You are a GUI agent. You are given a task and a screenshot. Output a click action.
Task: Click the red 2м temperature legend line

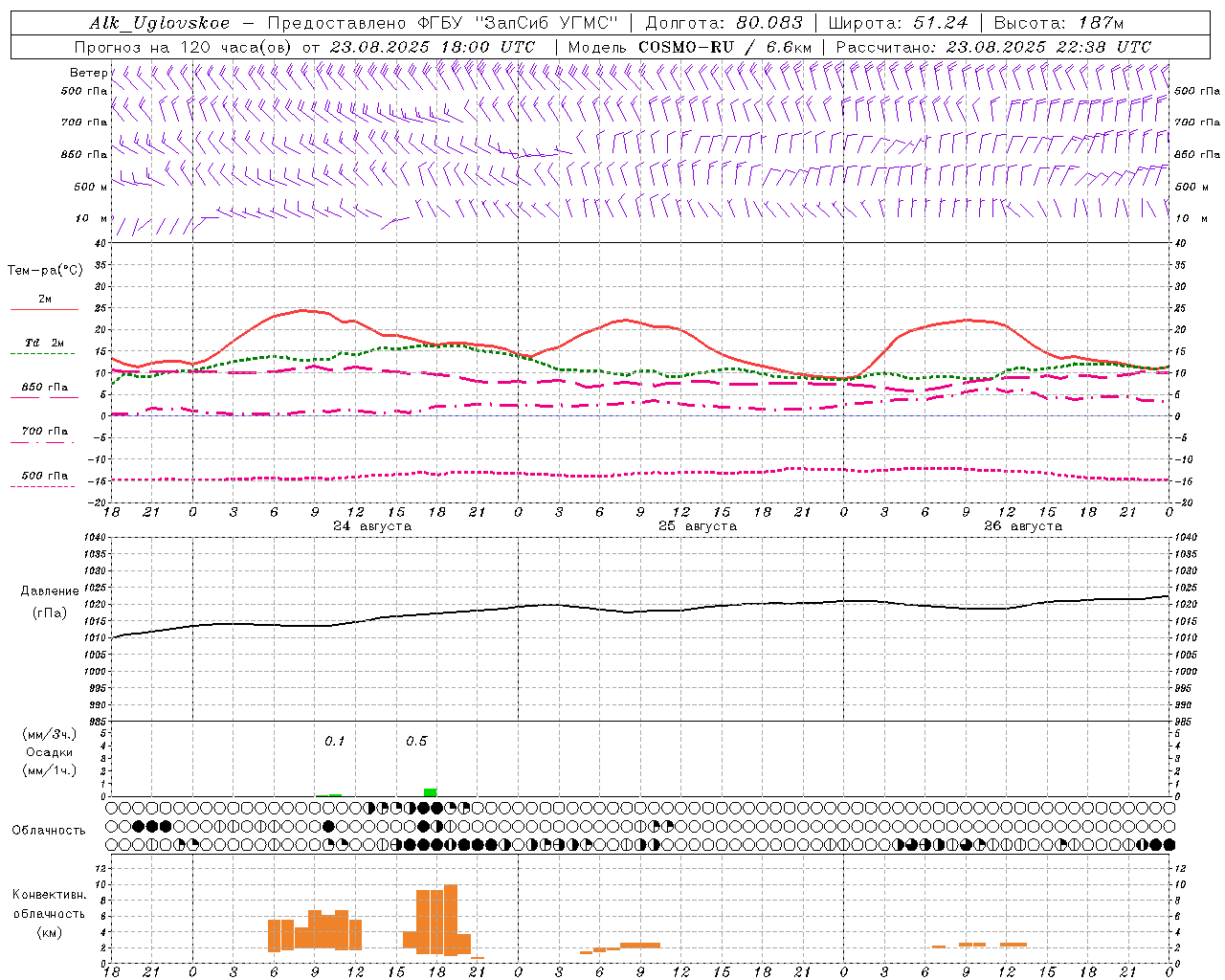[44, 309]
